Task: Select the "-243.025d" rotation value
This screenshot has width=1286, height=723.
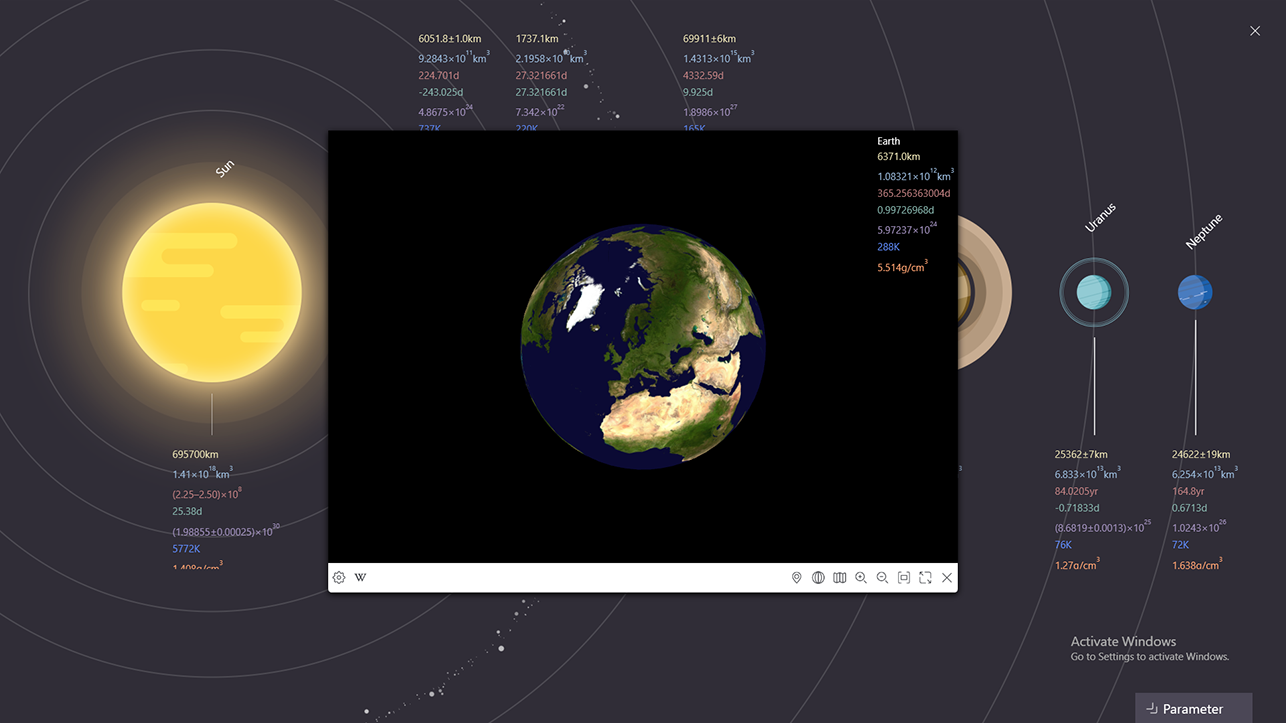Action: (x=441, y=93)
